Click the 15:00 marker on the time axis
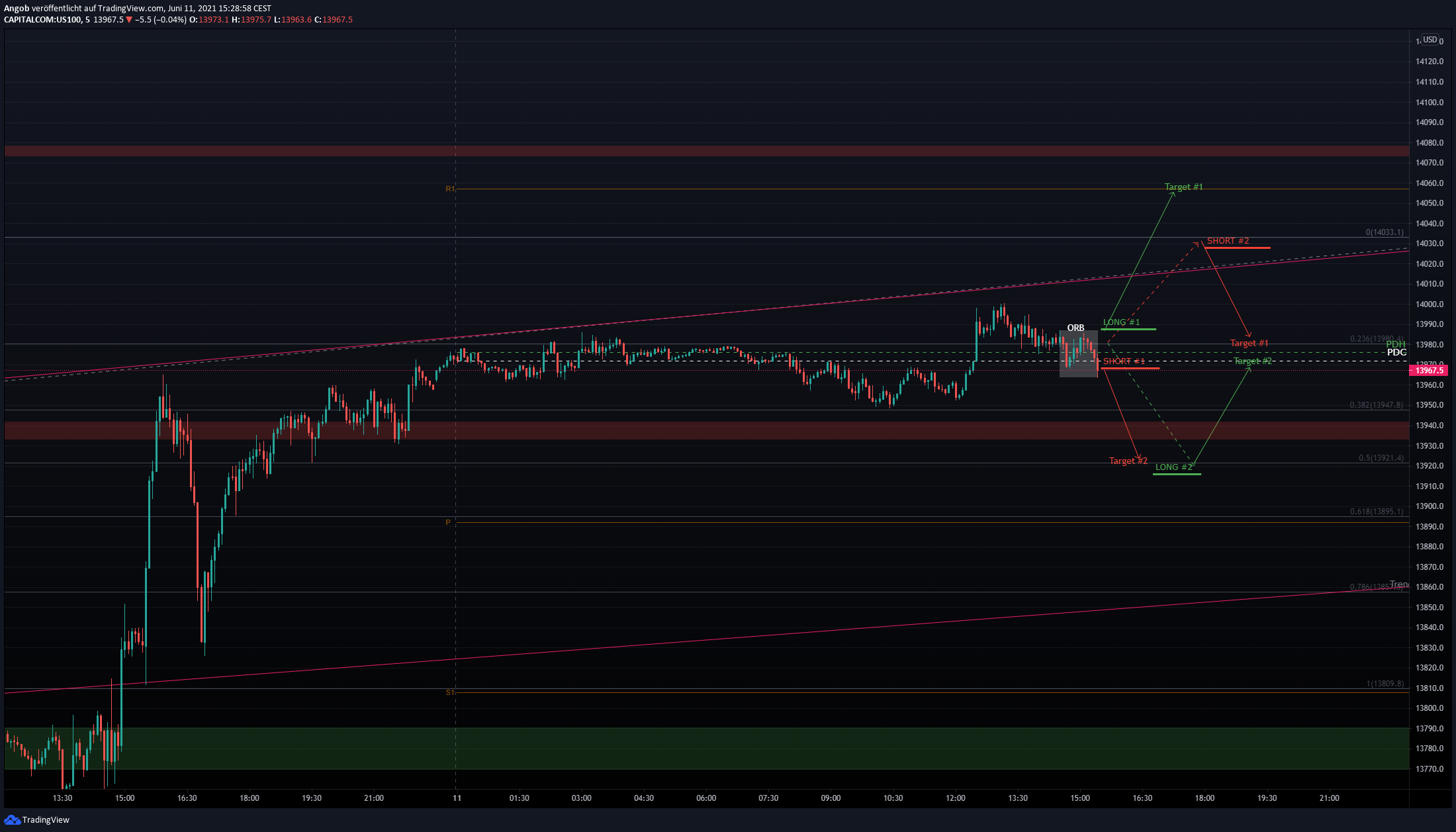The image size is (1456, 832). coord(1079,798)
